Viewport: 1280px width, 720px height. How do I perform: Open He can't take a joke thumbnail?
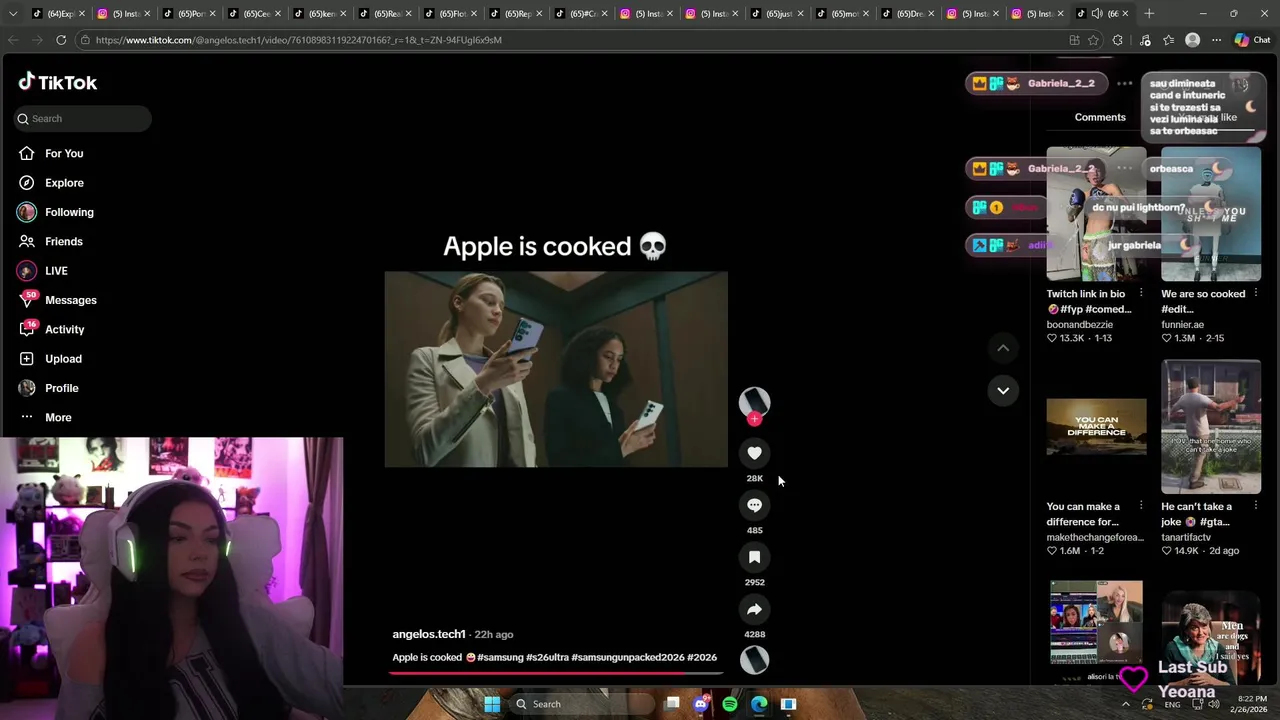click(x=1211, y=427)
